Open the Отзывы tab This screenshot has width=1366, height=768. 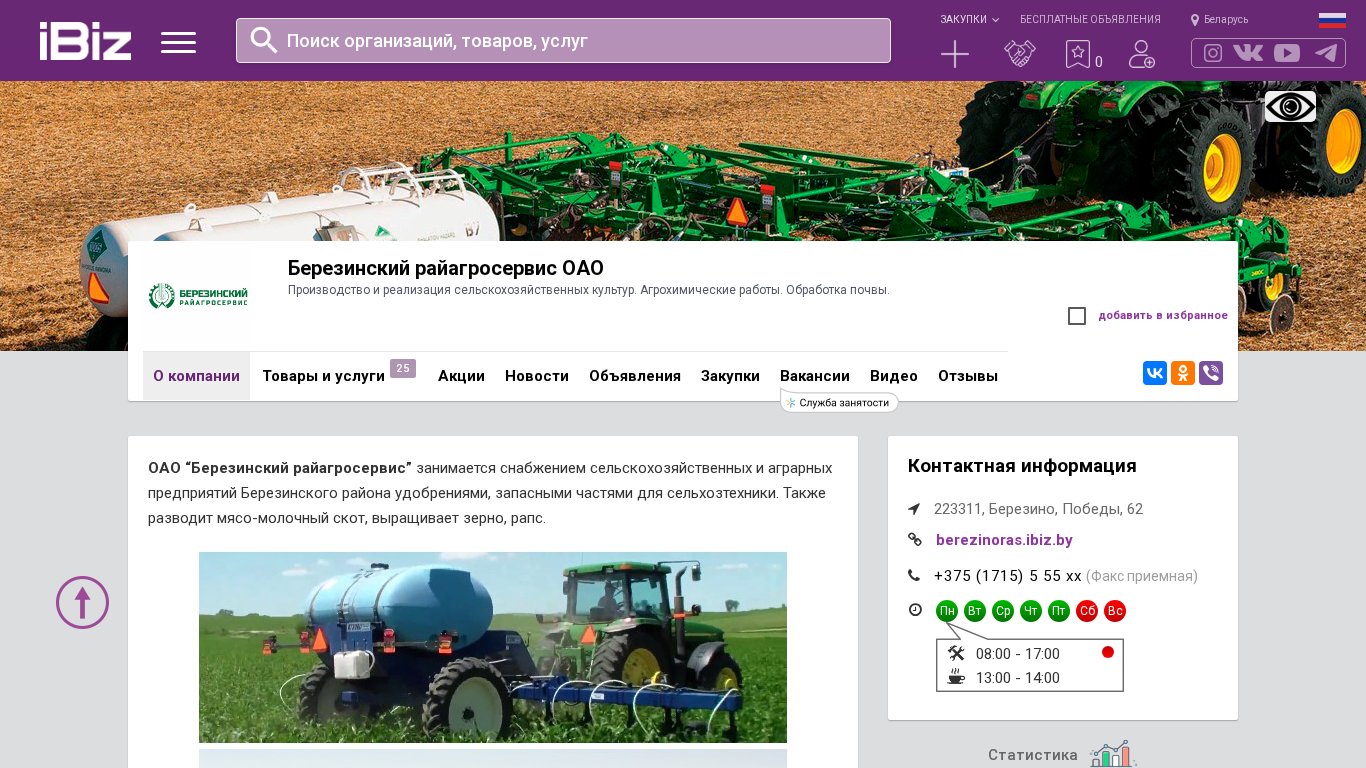tap(968, 376)
